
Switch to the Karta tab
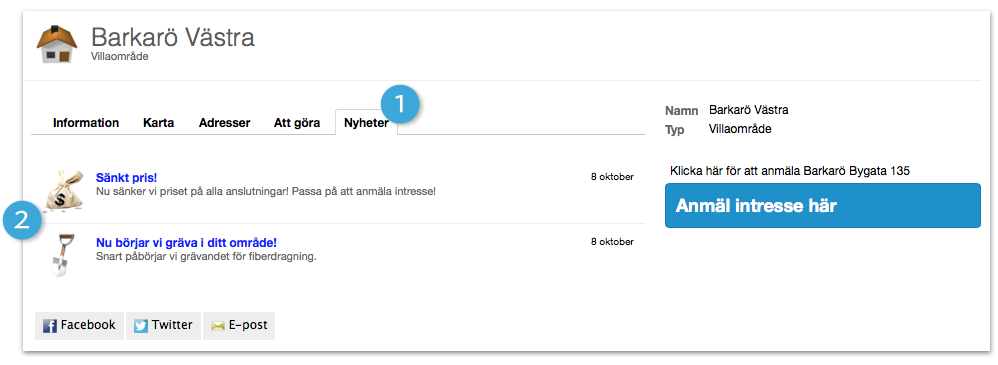[x=158, y=123]
